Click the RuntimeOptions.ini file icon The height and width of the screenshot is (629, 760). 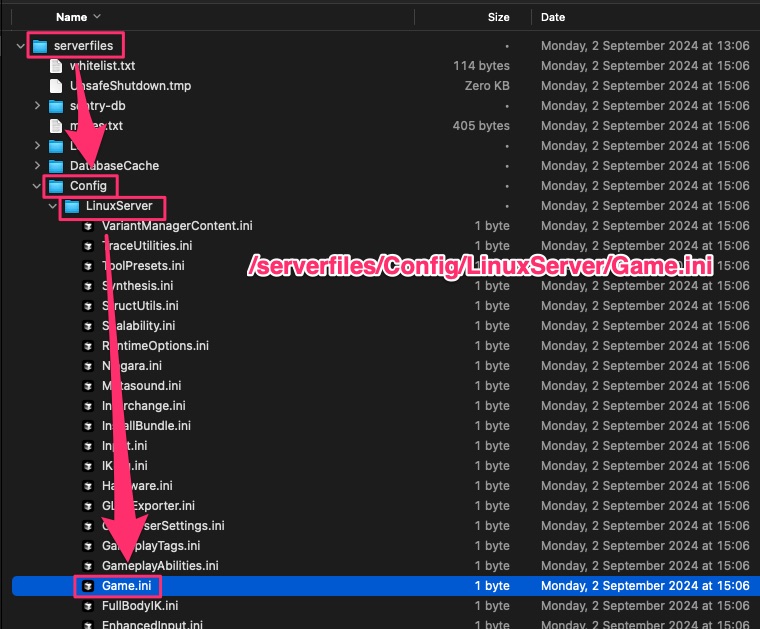point(88,346)
